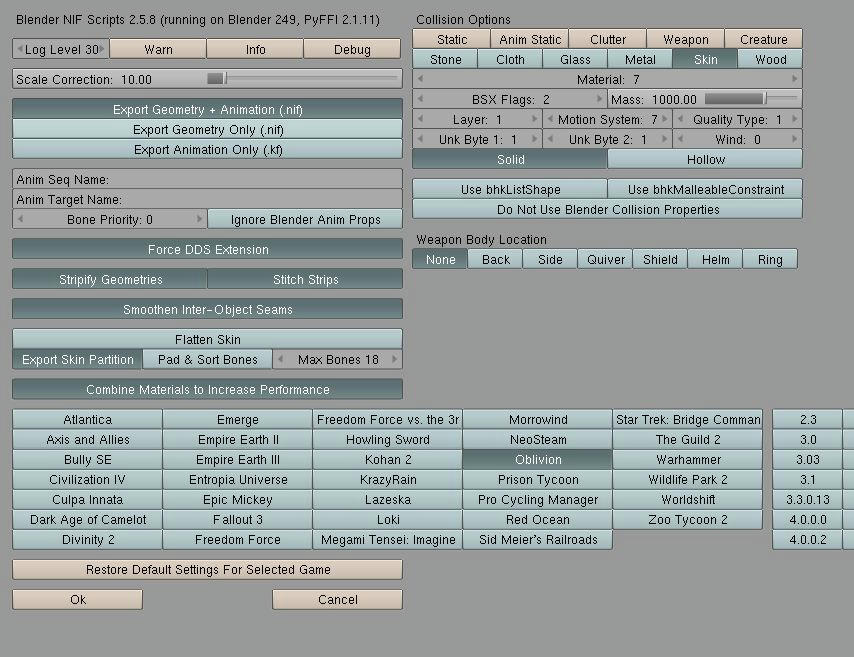
Task: Click the Anim Seq Name field
Action: [208, 179]
